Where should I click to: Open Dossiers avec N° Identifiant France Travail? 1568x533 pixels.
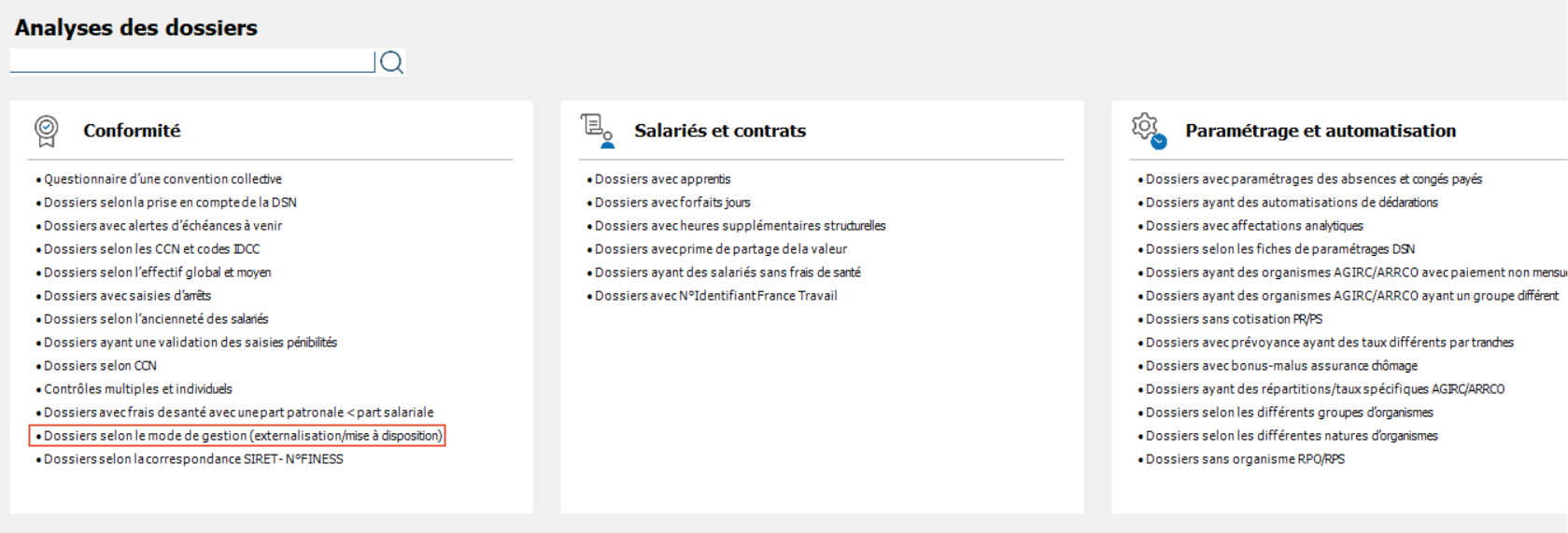715,296
